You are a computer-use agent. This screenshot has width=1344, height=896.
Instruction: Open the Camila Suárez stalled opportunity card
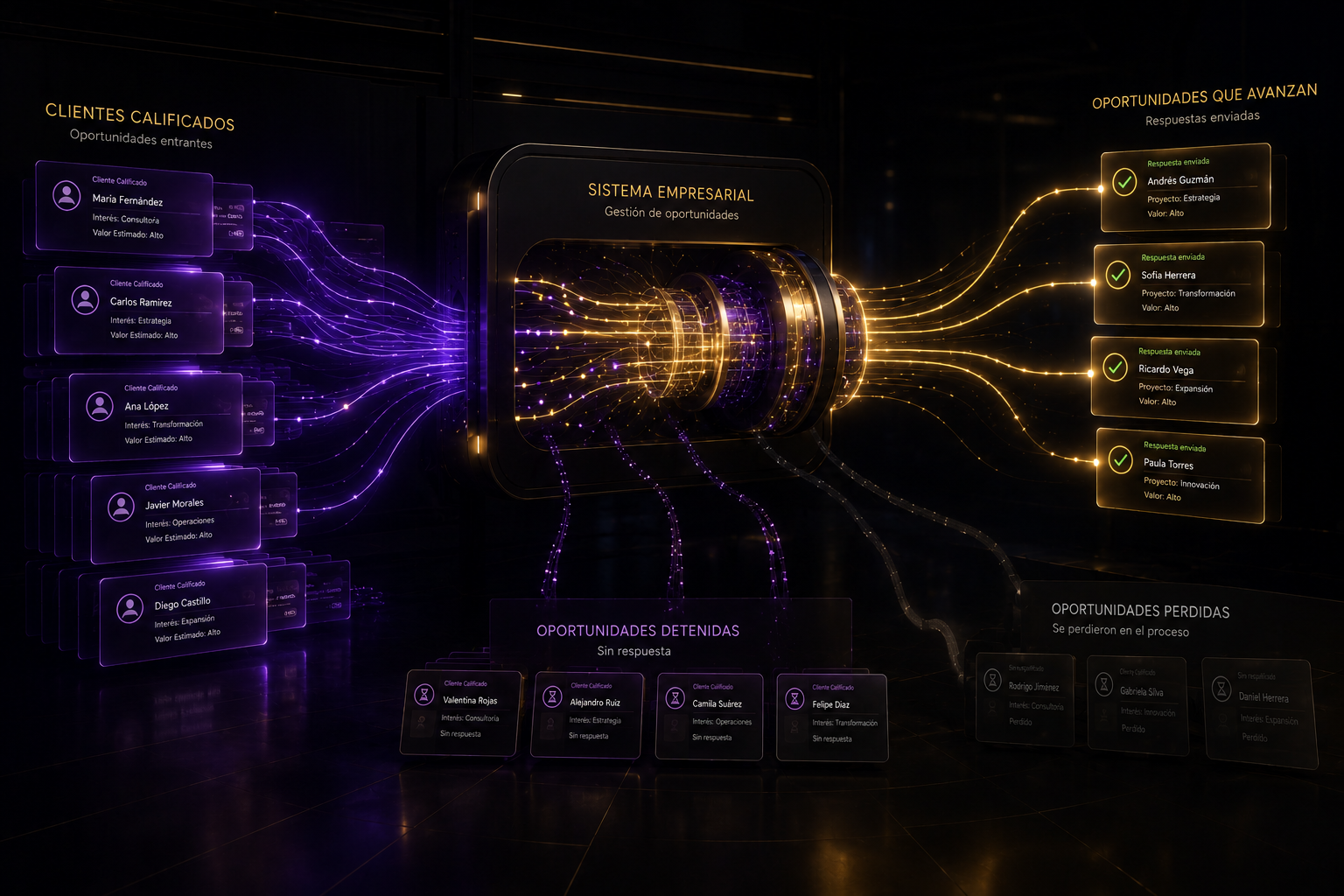point(710,716)
